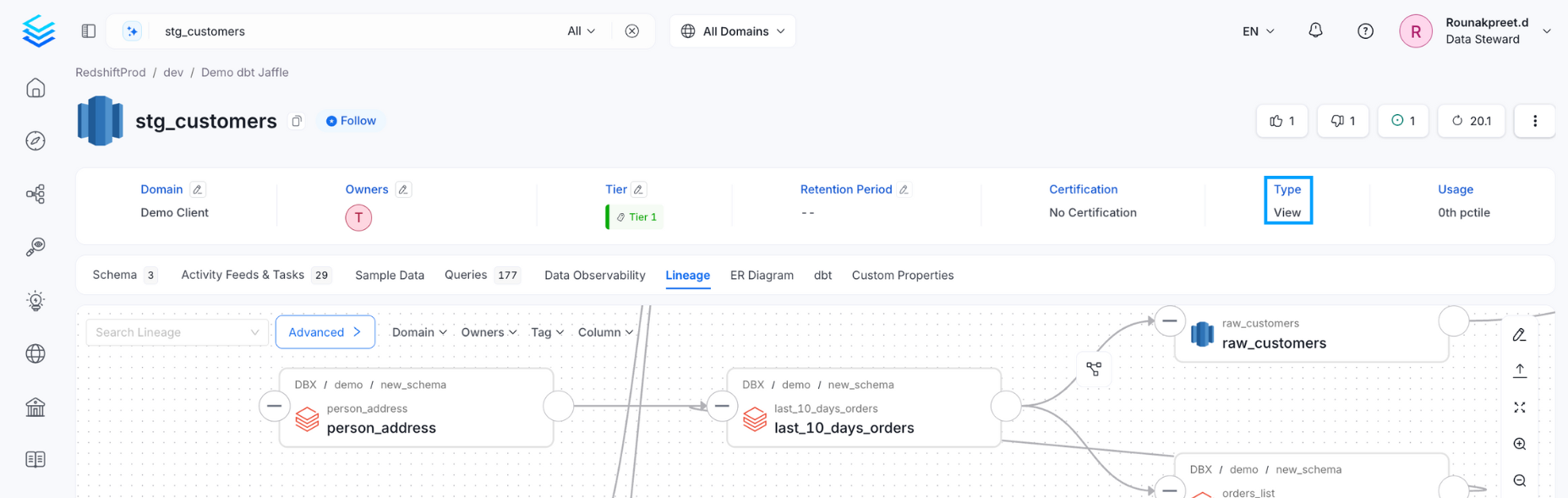Image resolution: width=1568 pixels, height=498 pixels.
Task: Open the help question mark icon
Action: point(1365,31)
